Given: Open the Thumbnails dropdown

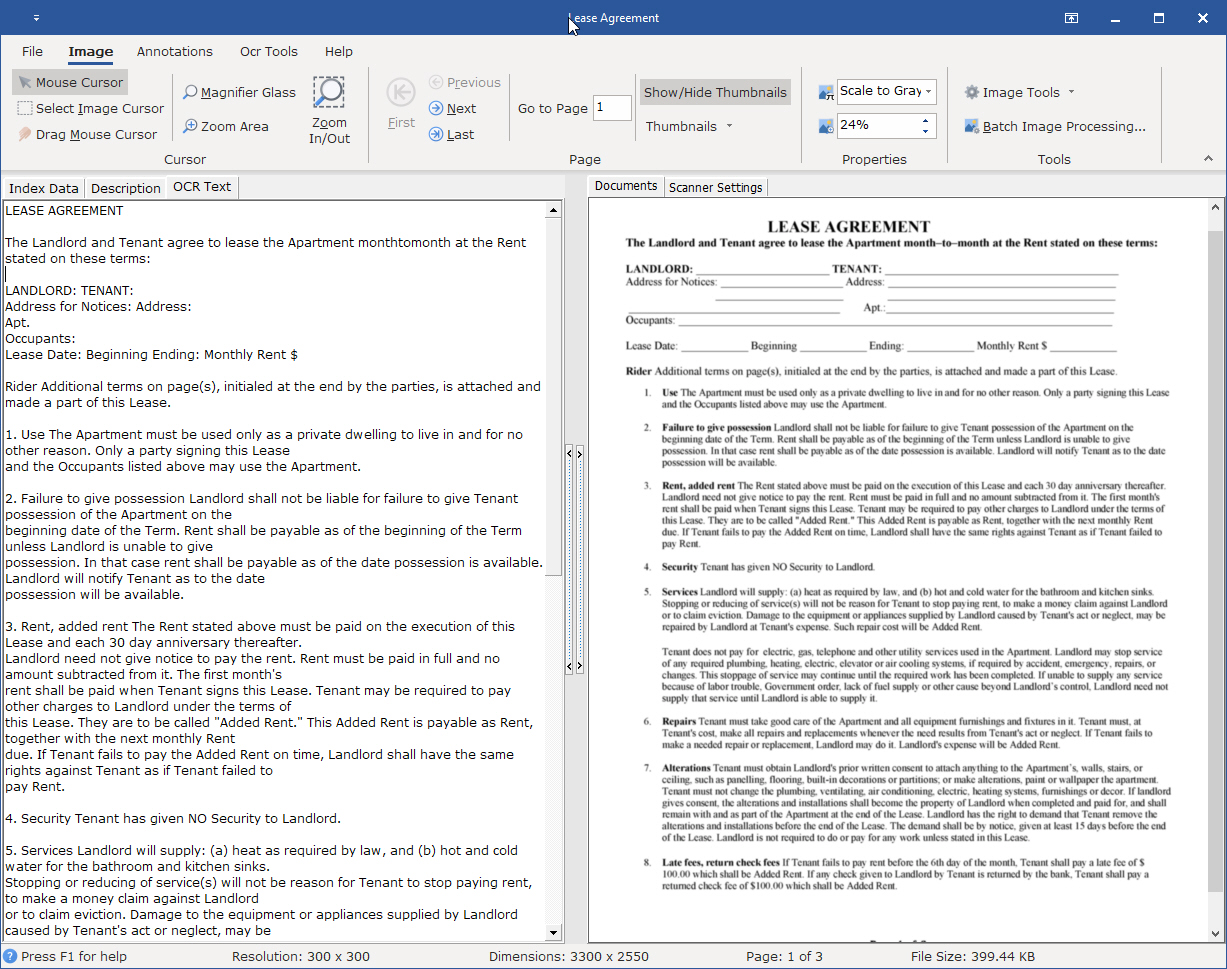Looking at the screenshot, I should pos(691,126).
